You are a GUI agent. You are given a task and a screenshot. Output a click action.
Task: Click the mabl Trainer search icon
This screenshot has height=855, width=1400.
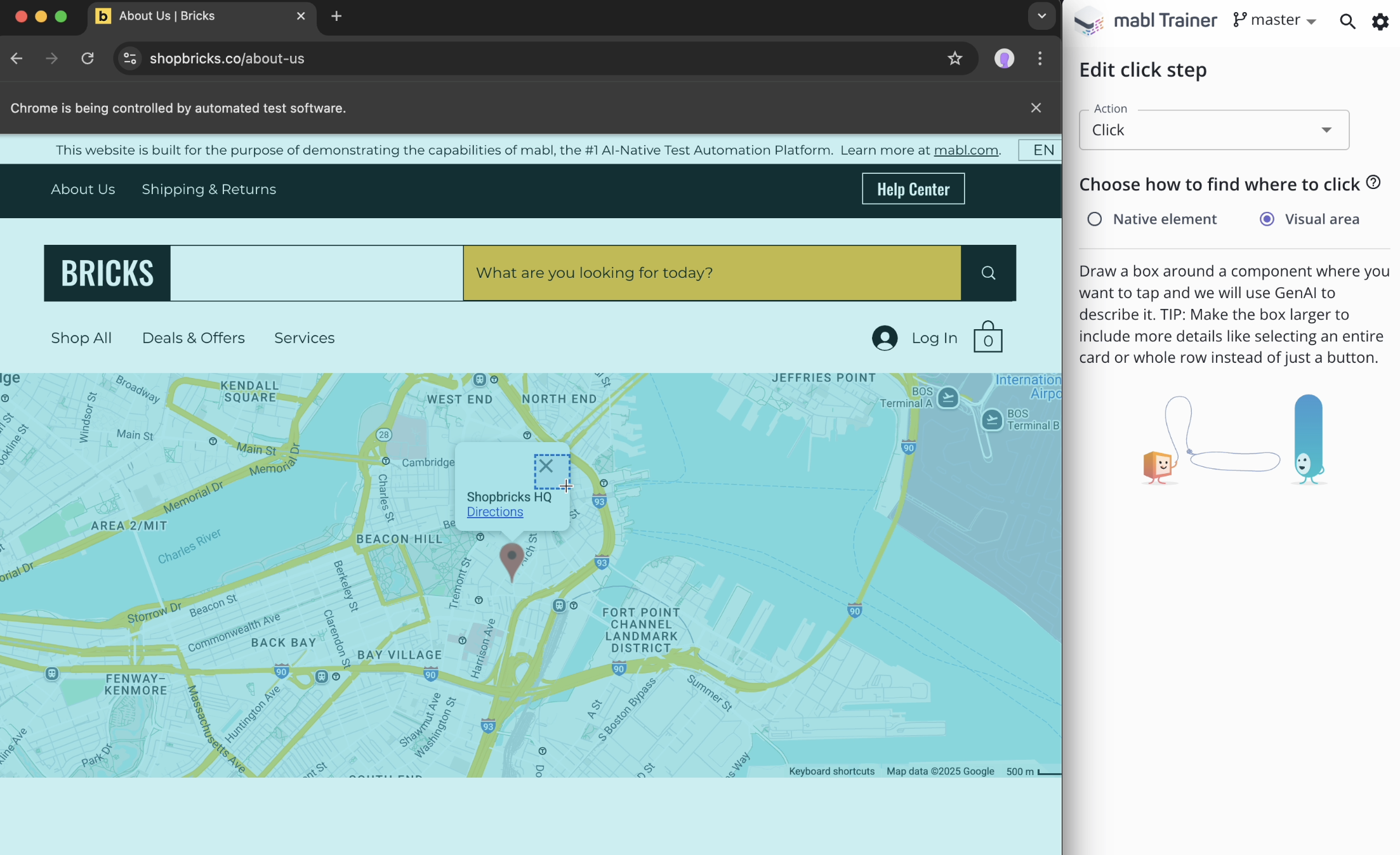point(1347,22)
